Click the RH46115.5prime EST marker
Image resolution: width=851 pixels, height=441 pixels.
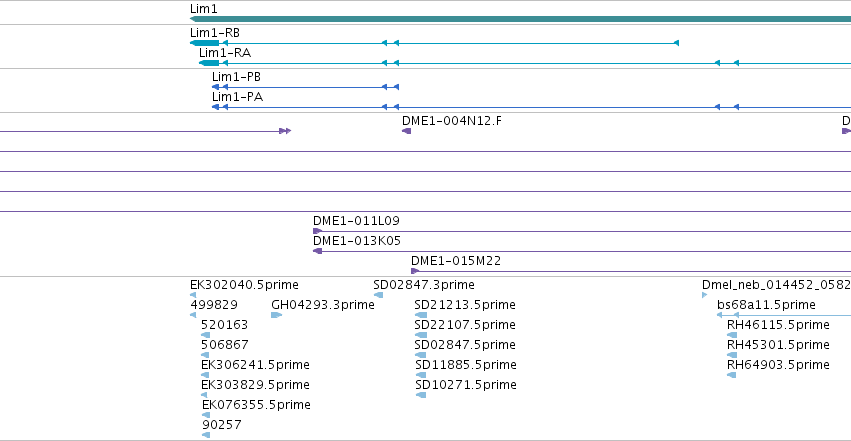tap(732, 335)
